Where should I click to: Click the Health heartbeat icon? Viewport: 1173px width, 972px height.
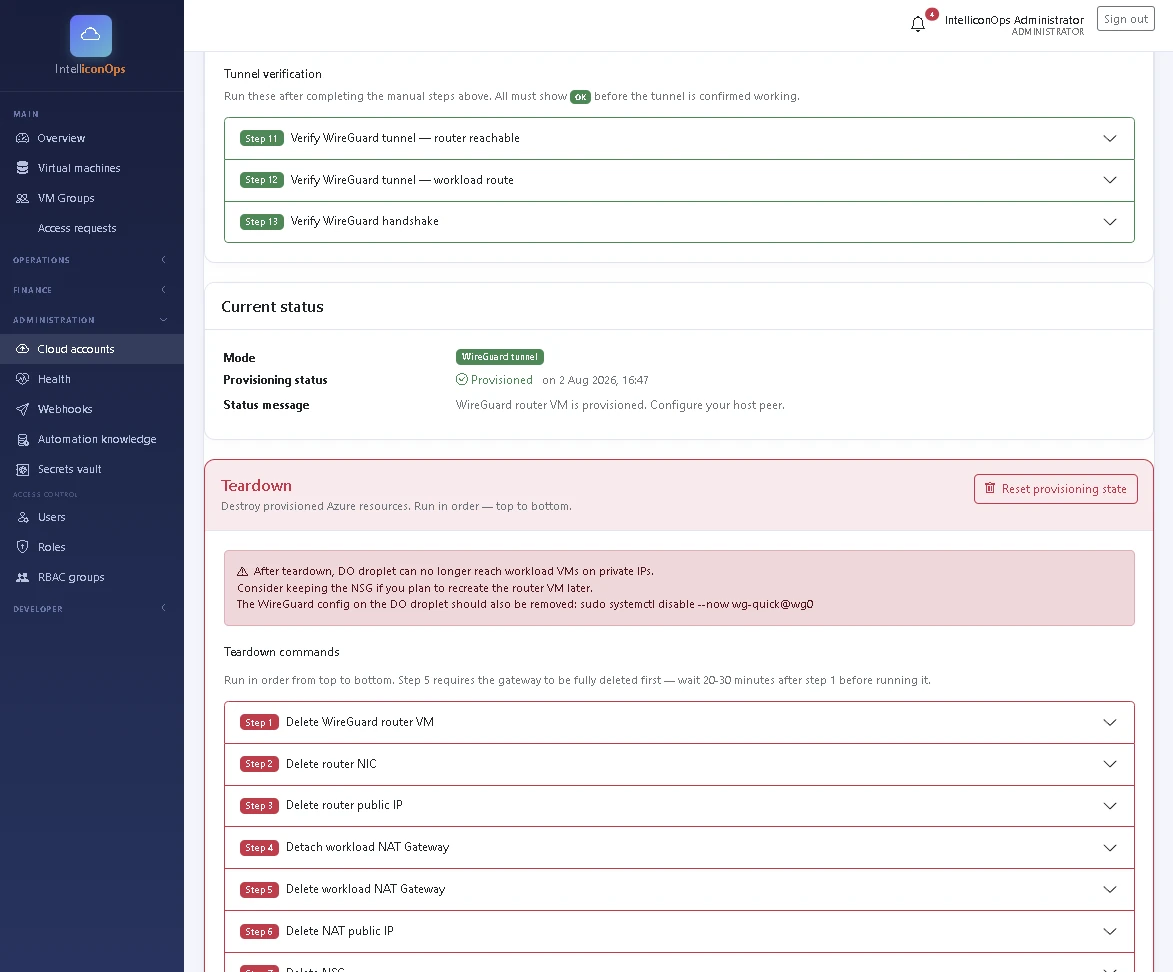click(x=22, y=379)
